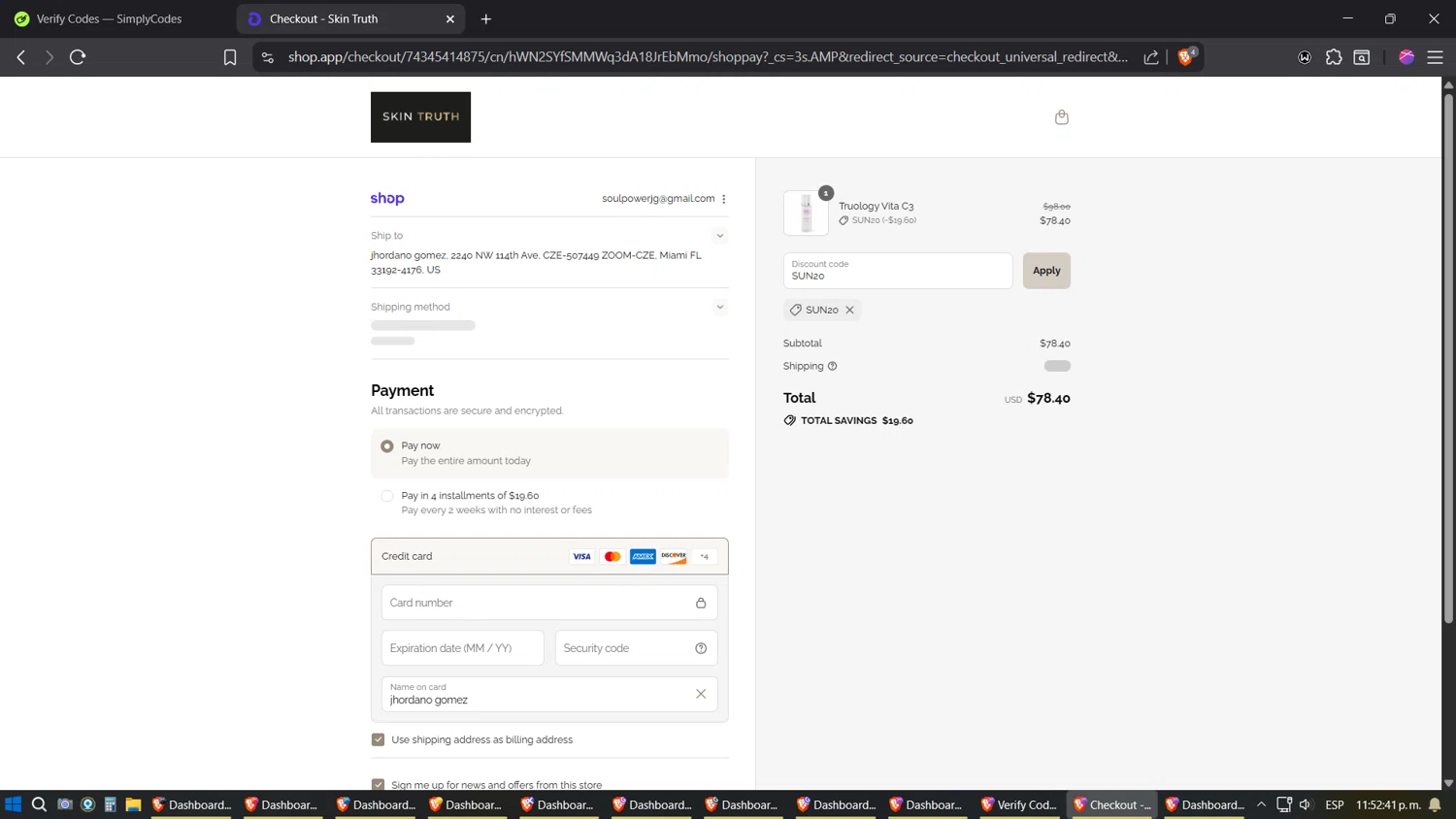Image resolution: width=1456 pixels, height=819 pixels.
Task: Bookmark this page with the bookmark icon
Action: [x=230, y=57]
